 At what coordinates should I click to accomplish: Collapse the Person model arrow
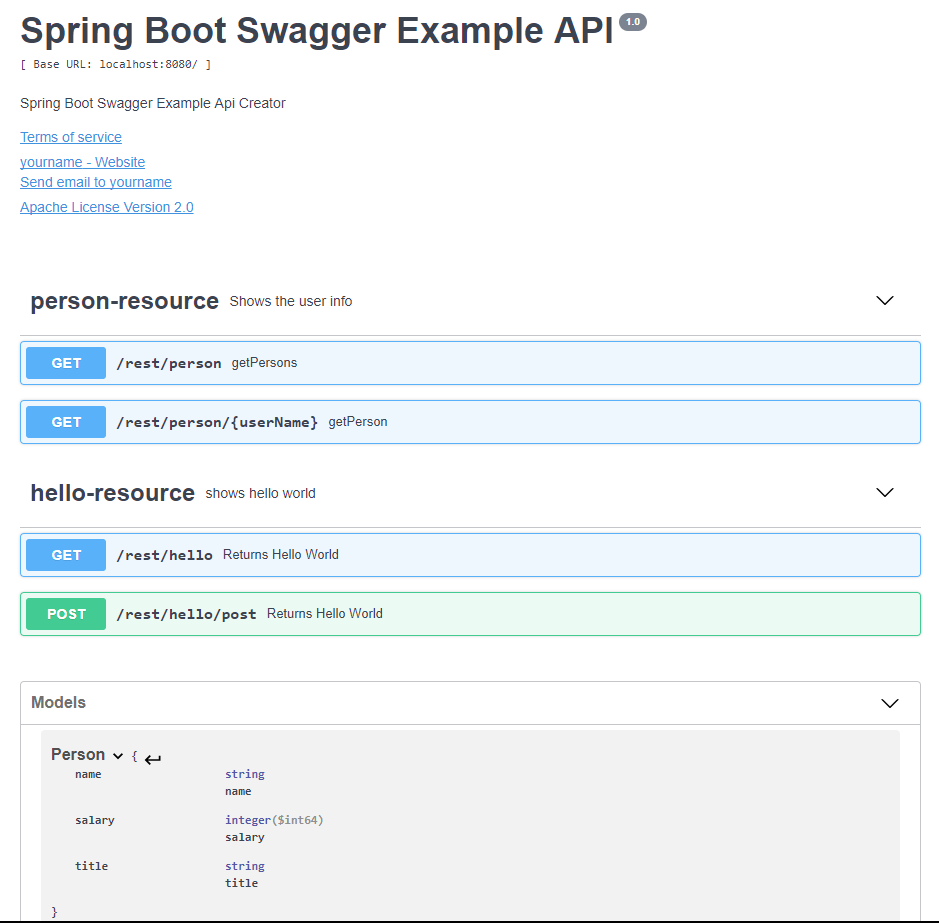(118, 756)
